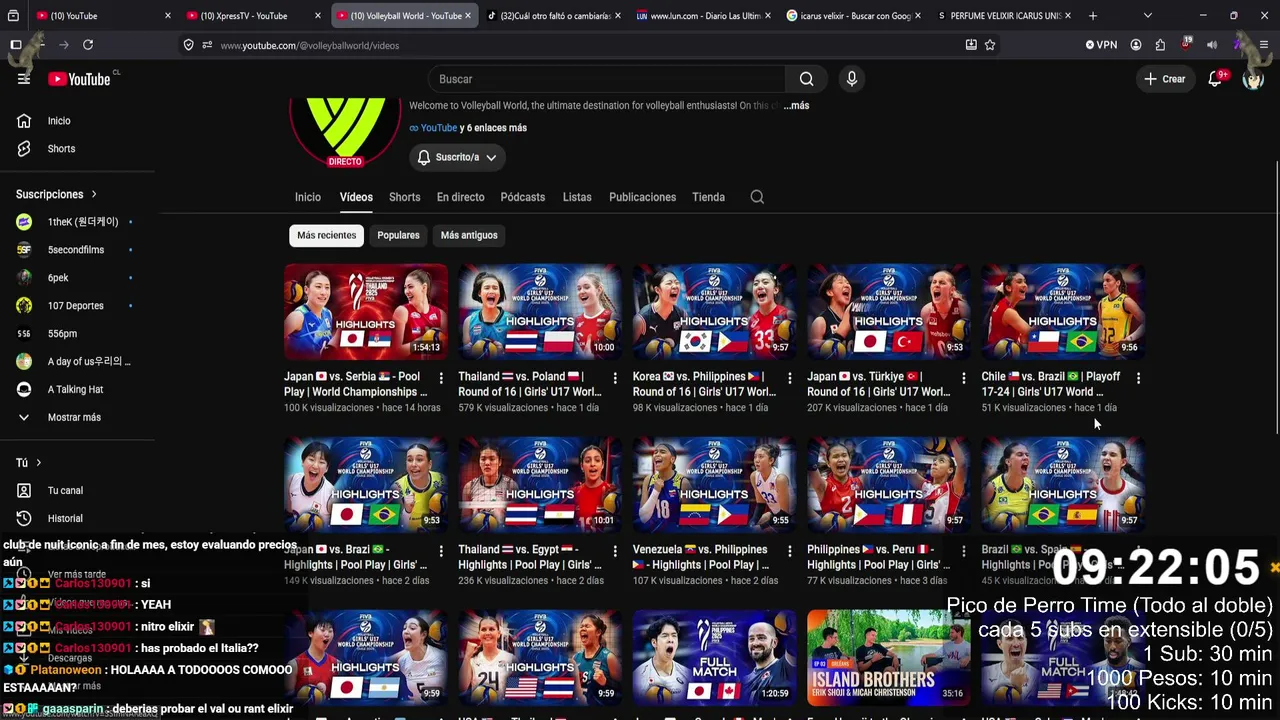Click the Crear button

1165,79
